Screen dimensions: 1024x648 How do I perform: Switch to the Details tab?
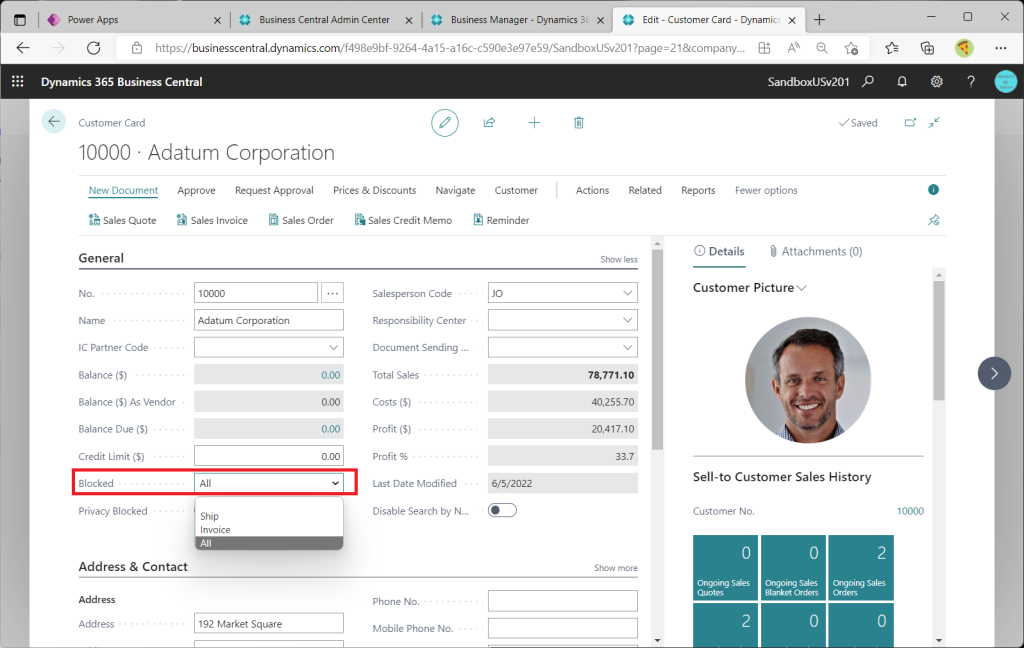point(719,251)
